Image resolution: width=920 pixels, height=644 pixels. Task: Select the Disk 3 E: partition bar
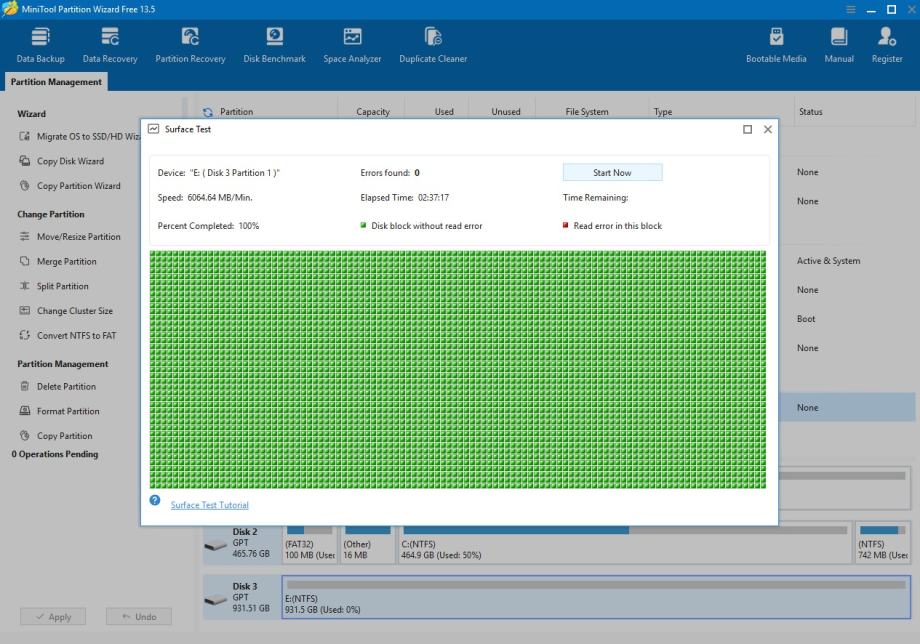tap(596, 597)
